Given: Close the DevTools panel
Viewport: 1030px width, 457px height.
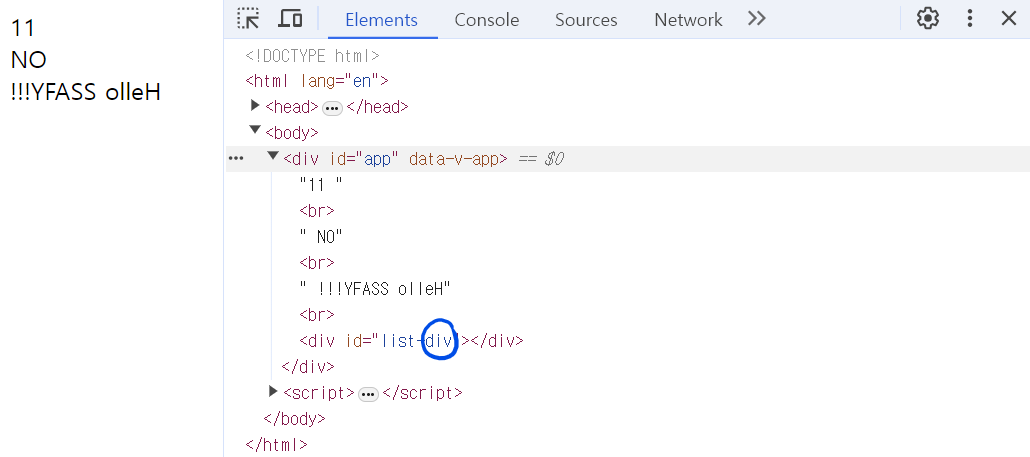Looking at the screenshot, I should [1008, 18].
